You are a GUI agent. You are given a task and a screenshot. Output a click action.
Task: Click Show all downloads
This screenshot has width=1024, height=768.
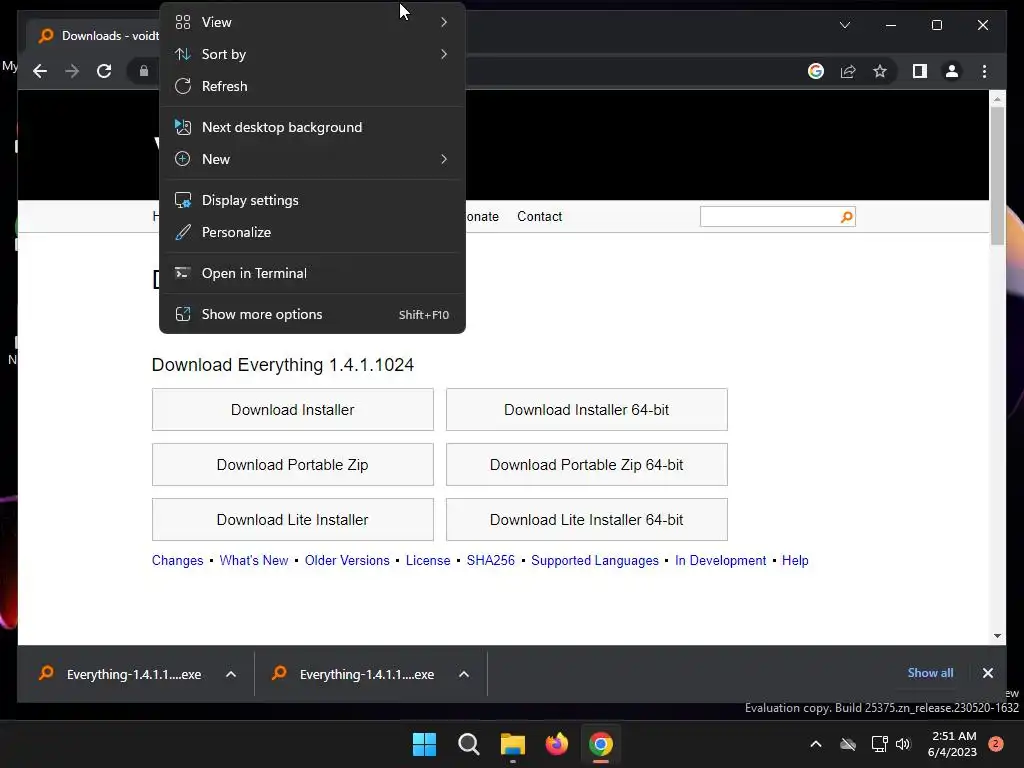point(930,673)
